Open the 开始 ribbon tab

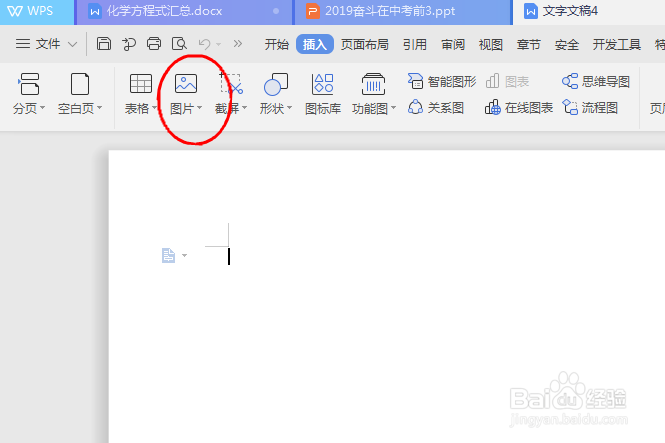(277, 45)
